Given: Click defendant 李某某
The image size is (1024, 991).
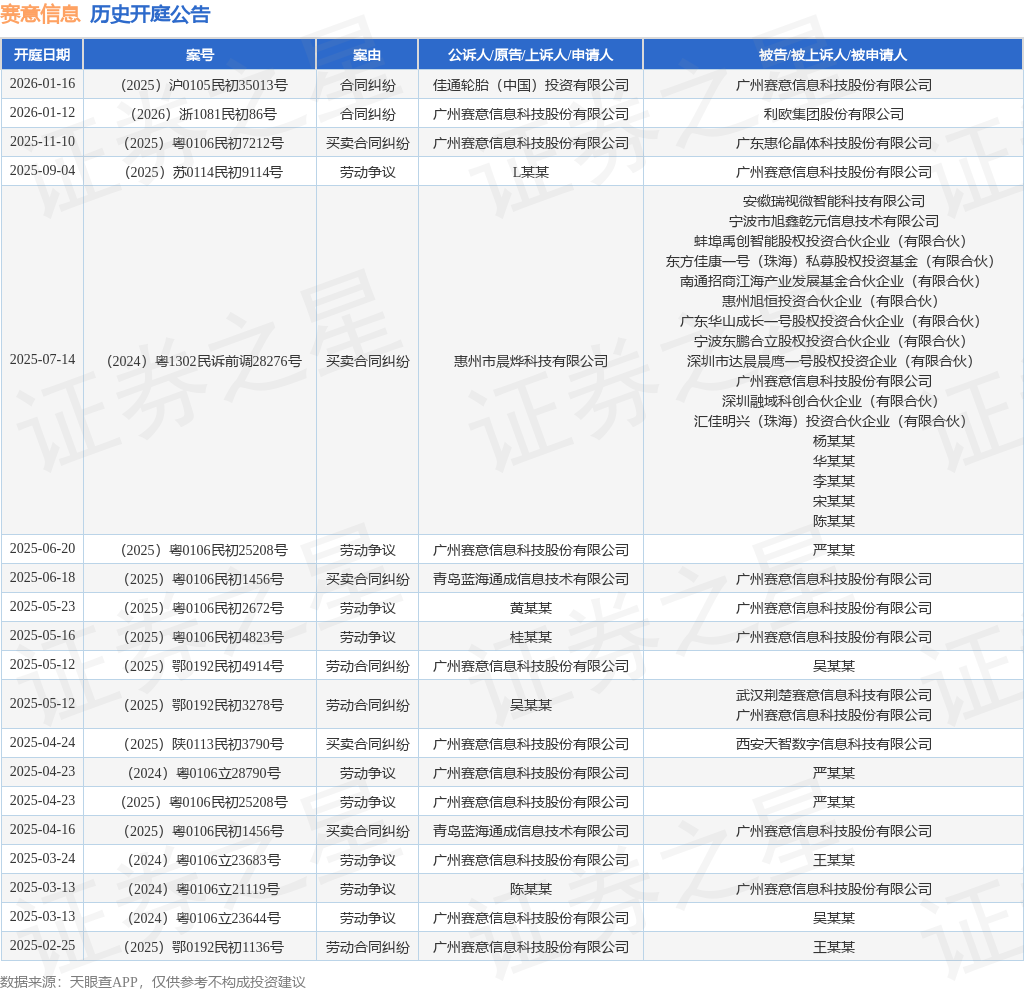Looking at the screenshot, I should [834, 481].
